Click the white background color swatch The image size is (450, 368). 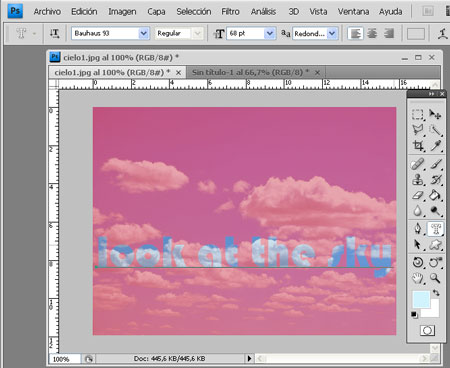point(433,311)
